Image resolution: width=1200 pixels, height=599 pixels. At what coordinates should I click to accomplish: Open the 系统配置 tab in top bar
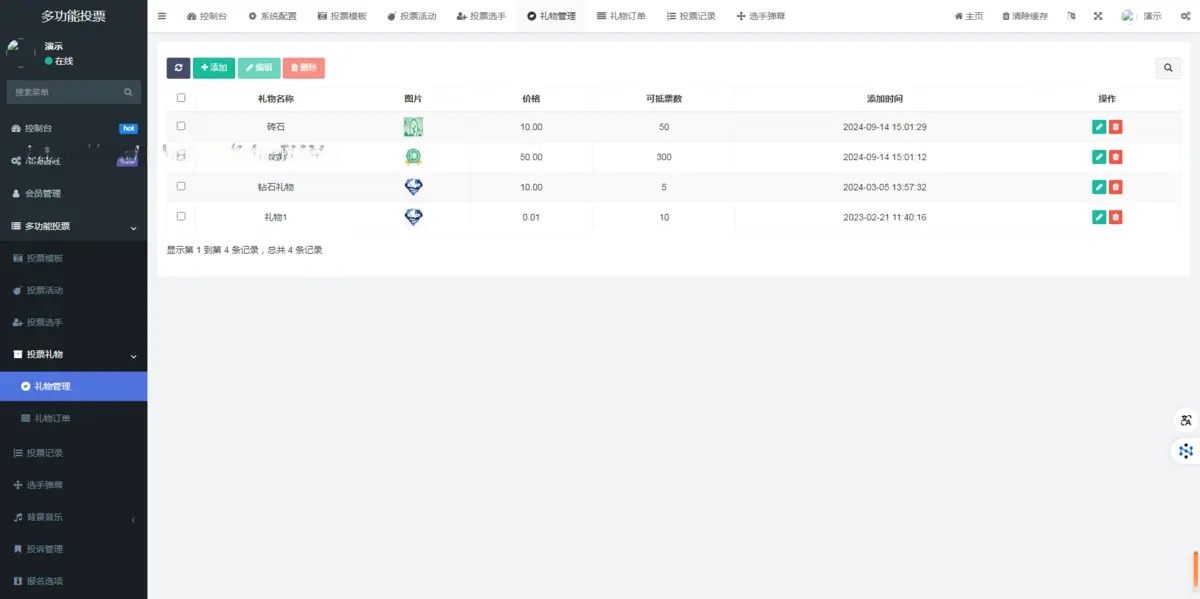[x=272, y=16]
